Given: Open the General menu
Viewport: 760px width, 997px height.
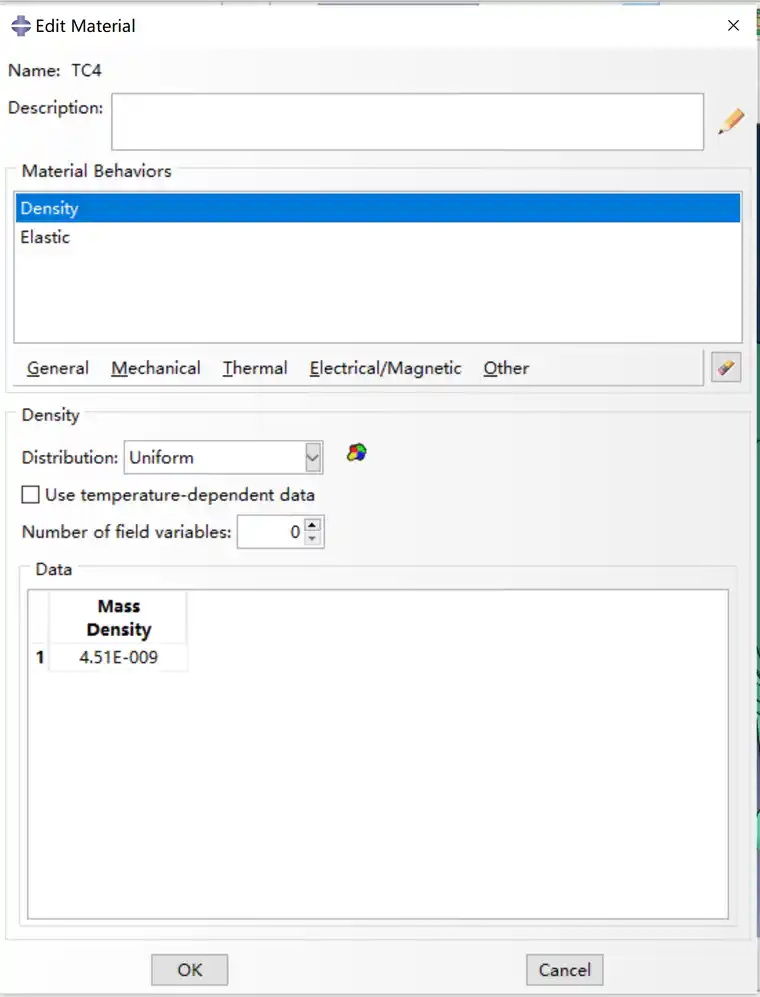Looking at the screenshot, I should point(58,368).
